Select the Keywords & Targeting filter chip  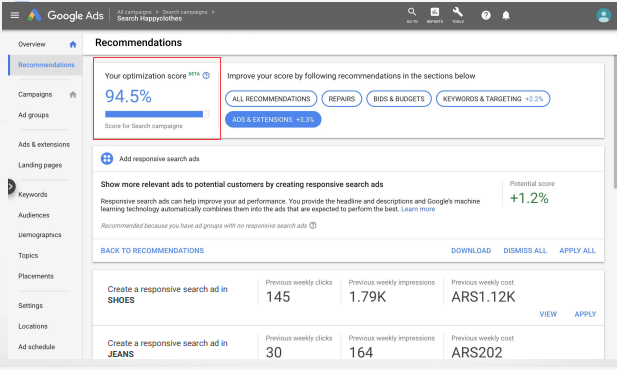tap(493, 99)
